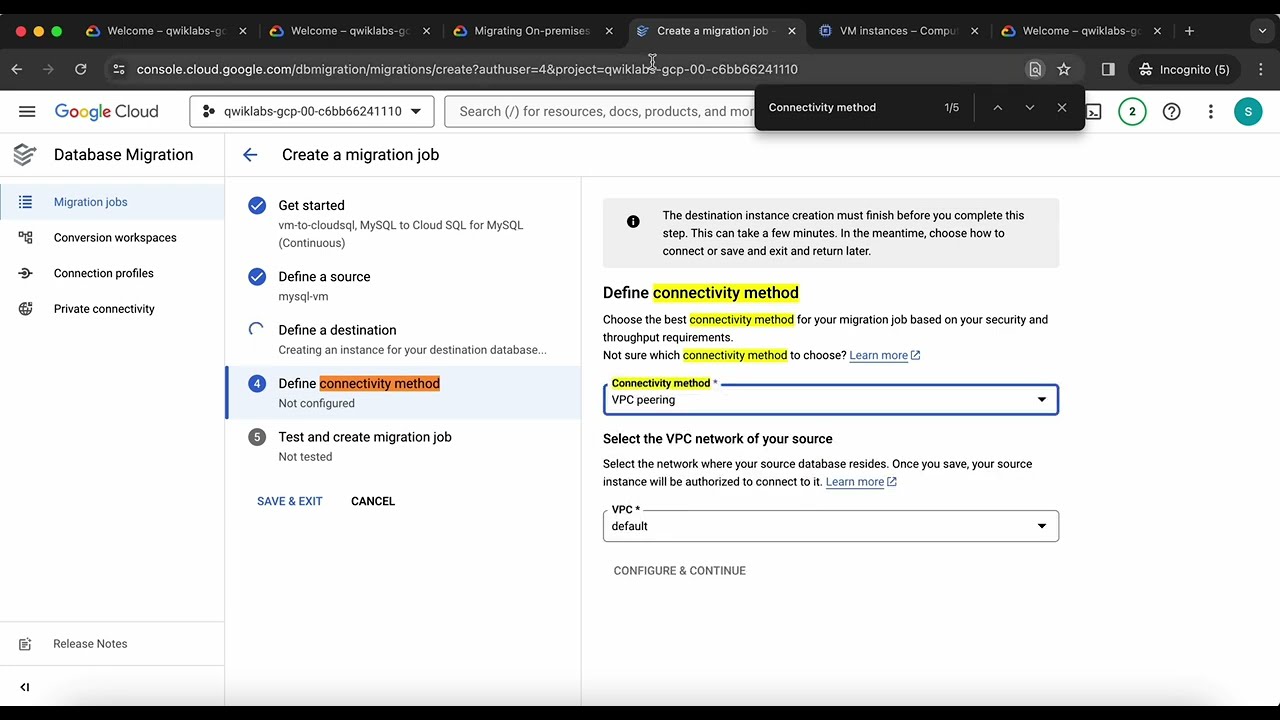Open the help question mark icon

pyautogui.click(x=1171, y=111)
